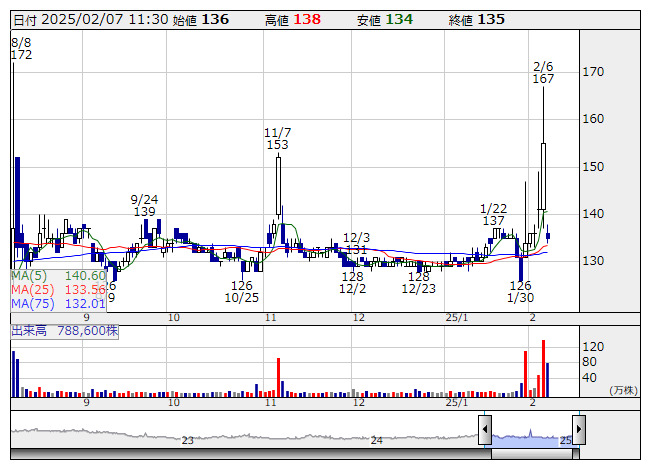The image size is (653, 470).
Task: Click the 11/7 153 peak label
Action: 277,139
